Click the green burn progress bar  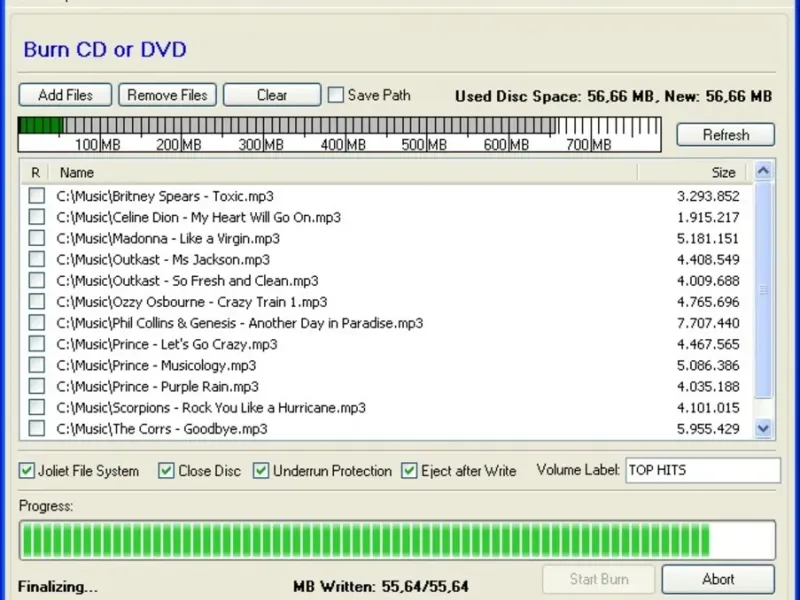[x=397, y=540]
